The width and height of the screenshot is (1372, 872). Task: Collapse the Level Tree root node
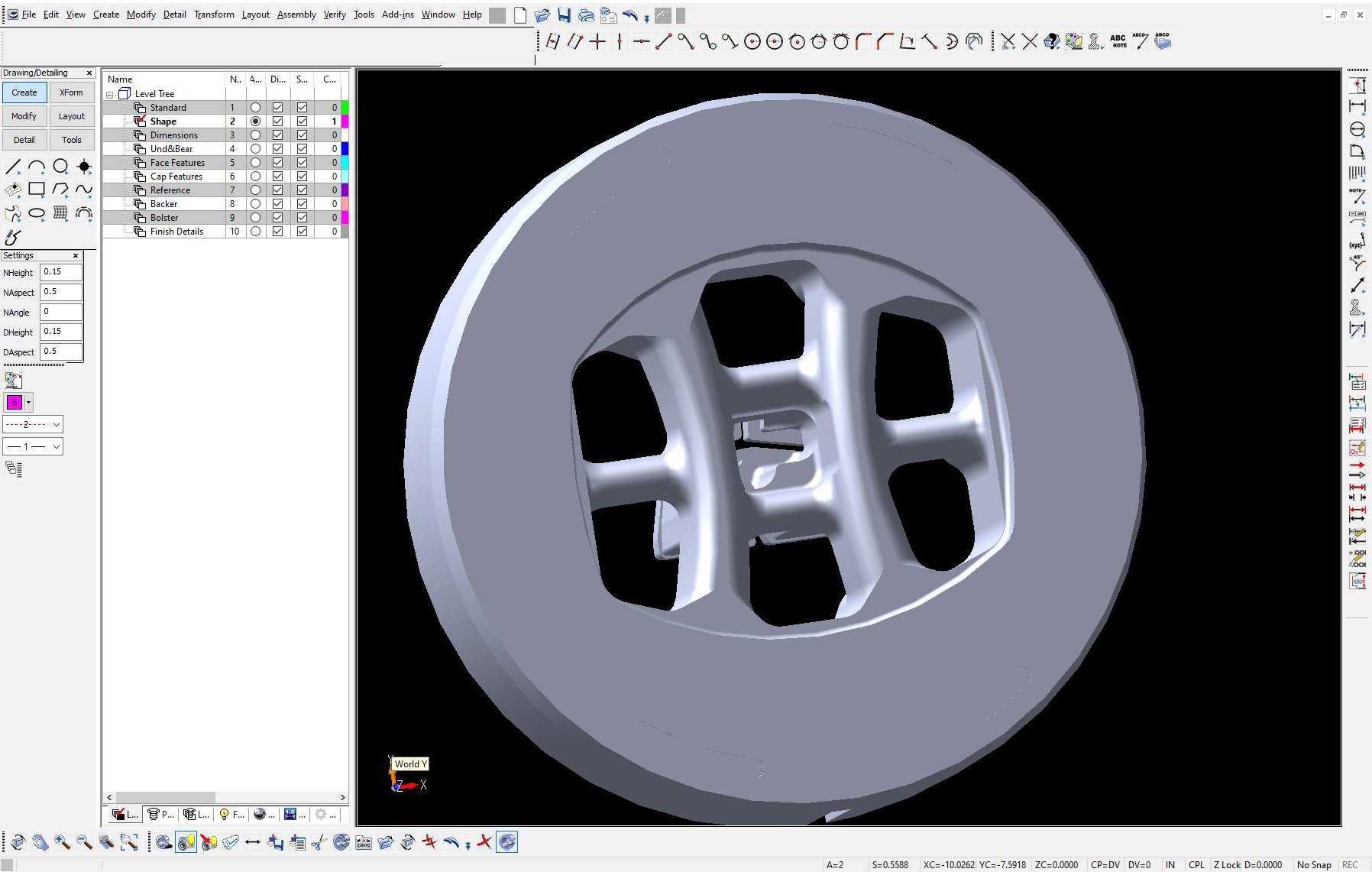coord(110,95)
